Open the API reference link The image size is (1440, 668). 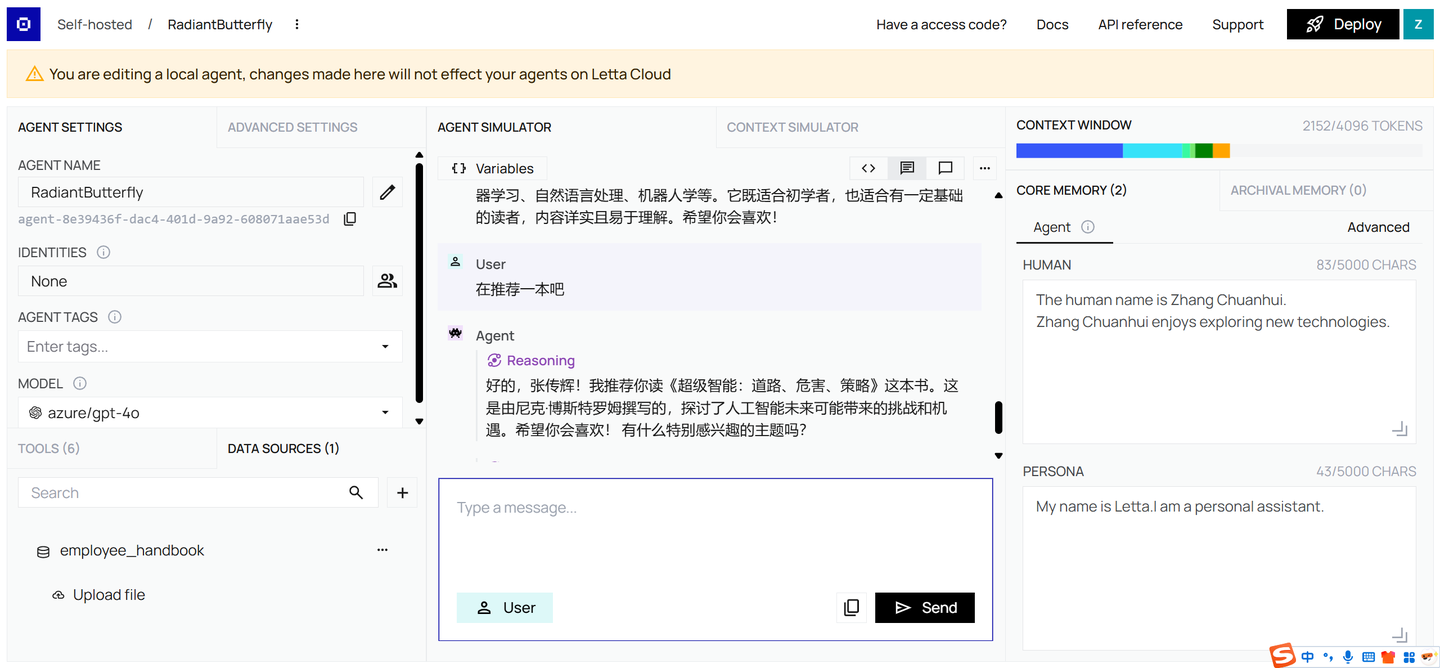point(1140,24)
